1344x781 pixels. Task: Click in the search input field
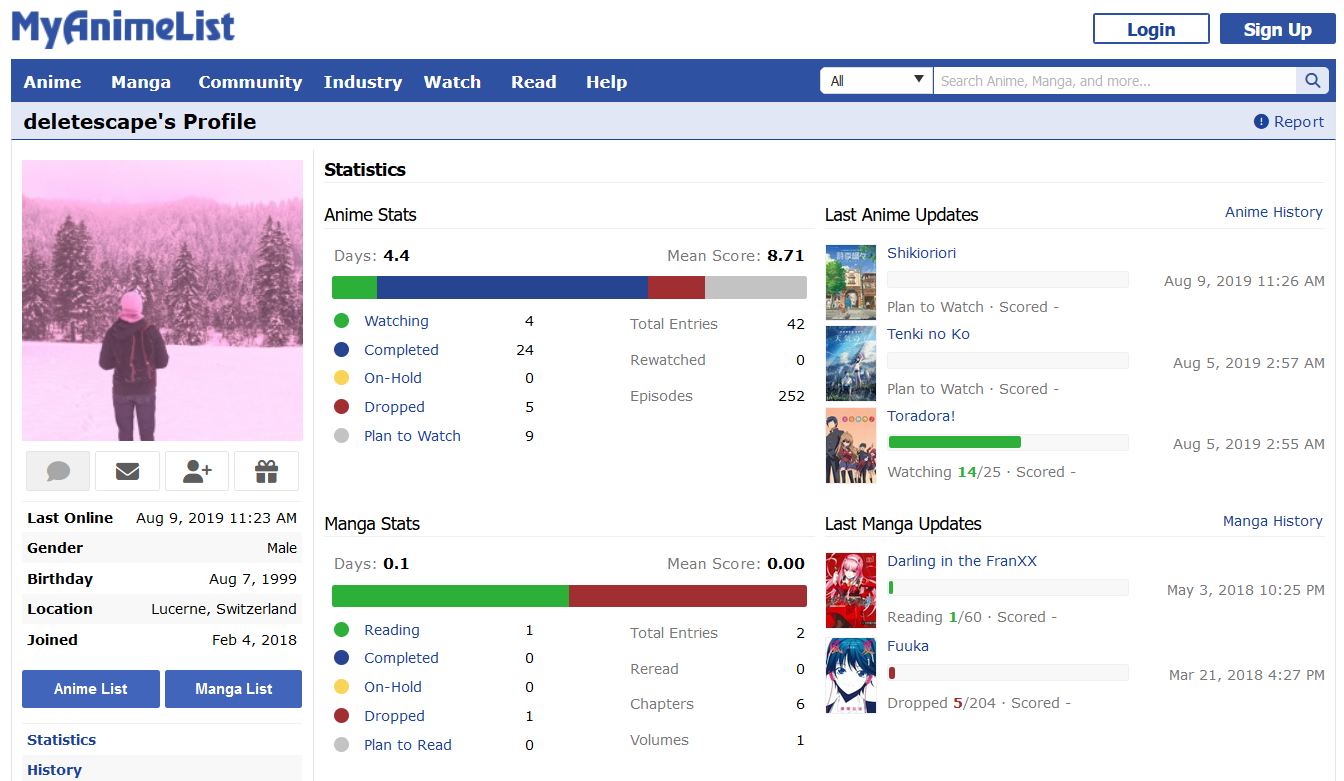1115,81
